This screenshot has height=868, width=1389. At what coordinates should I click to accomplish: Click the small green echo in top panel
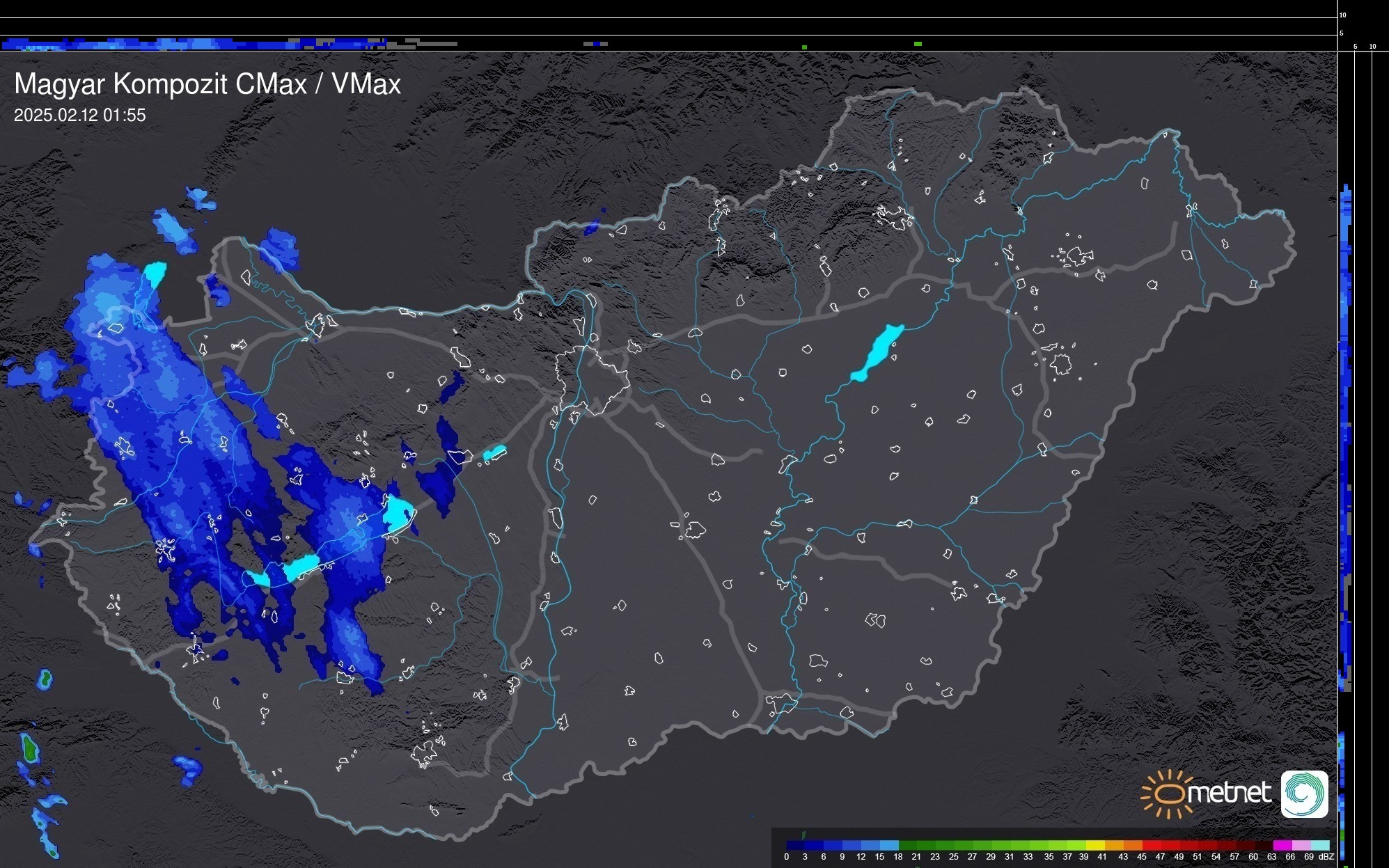click(918, 44)
